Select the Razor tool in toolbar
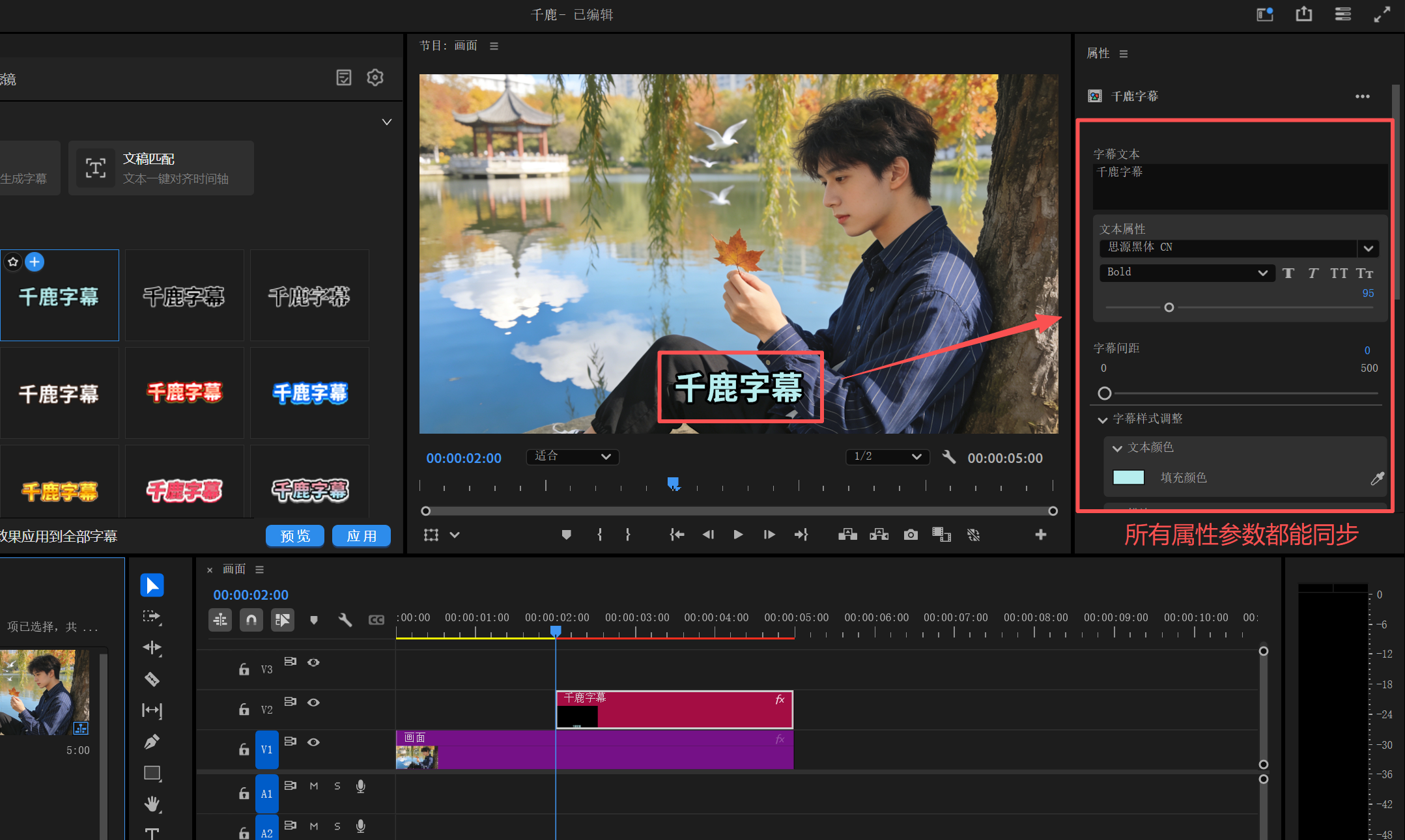The width and height of the screenshot is (1405, 840). [x=152, y=679]
